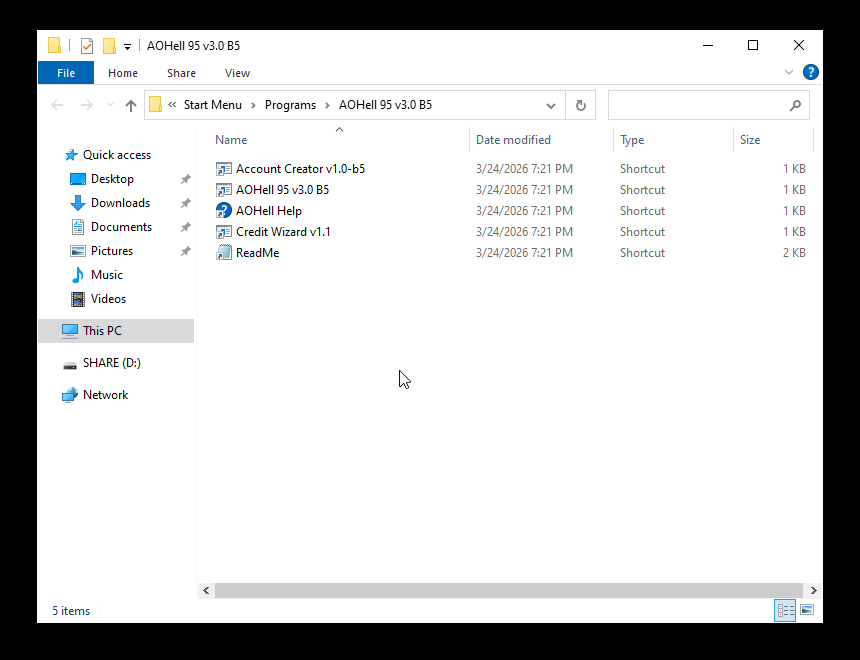Switch to Details view layout

coord(785,610)
